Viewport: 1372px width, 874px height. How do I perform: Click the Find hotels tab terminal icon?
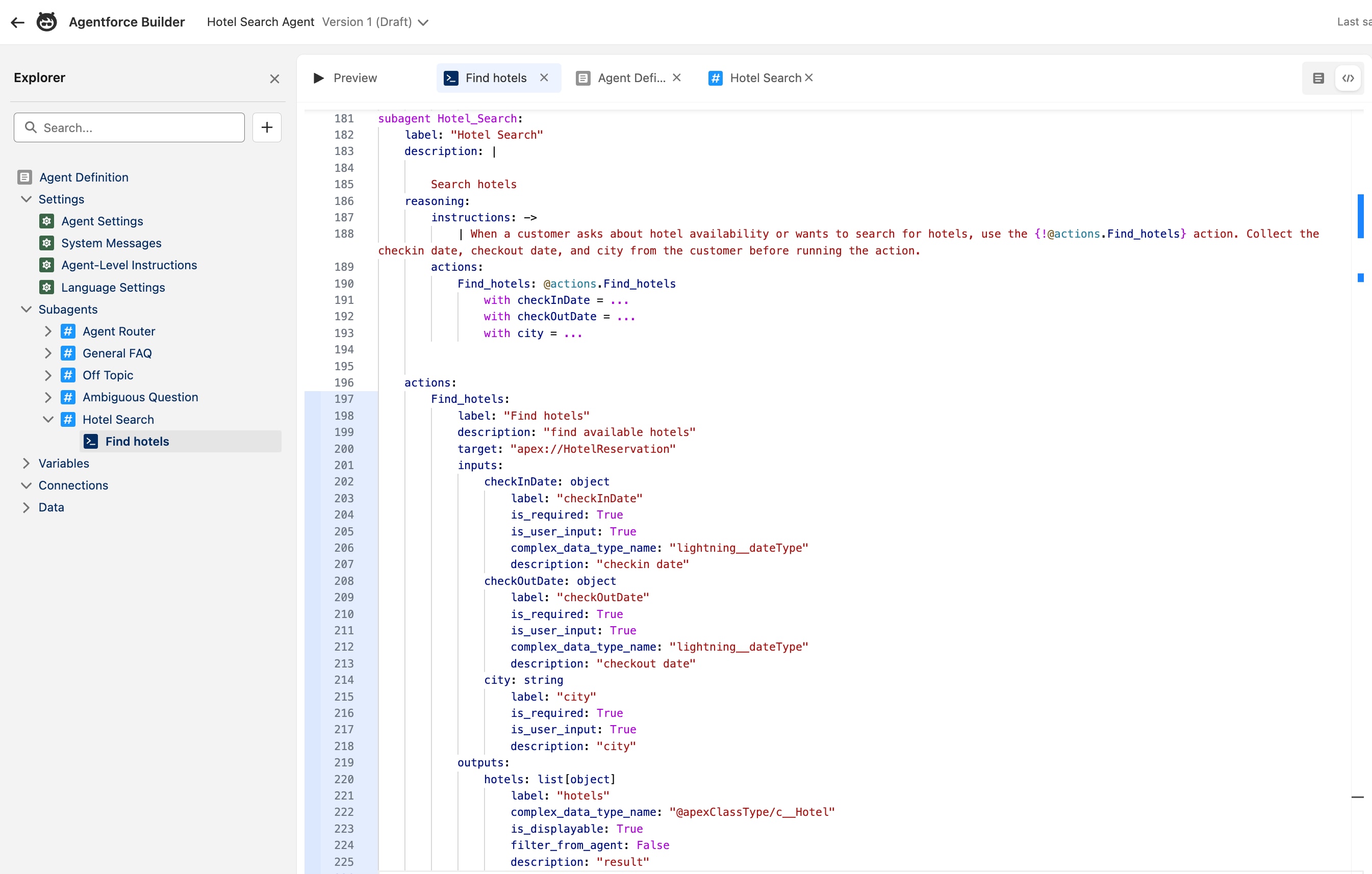pyautogui.click(x=451, y=78)
